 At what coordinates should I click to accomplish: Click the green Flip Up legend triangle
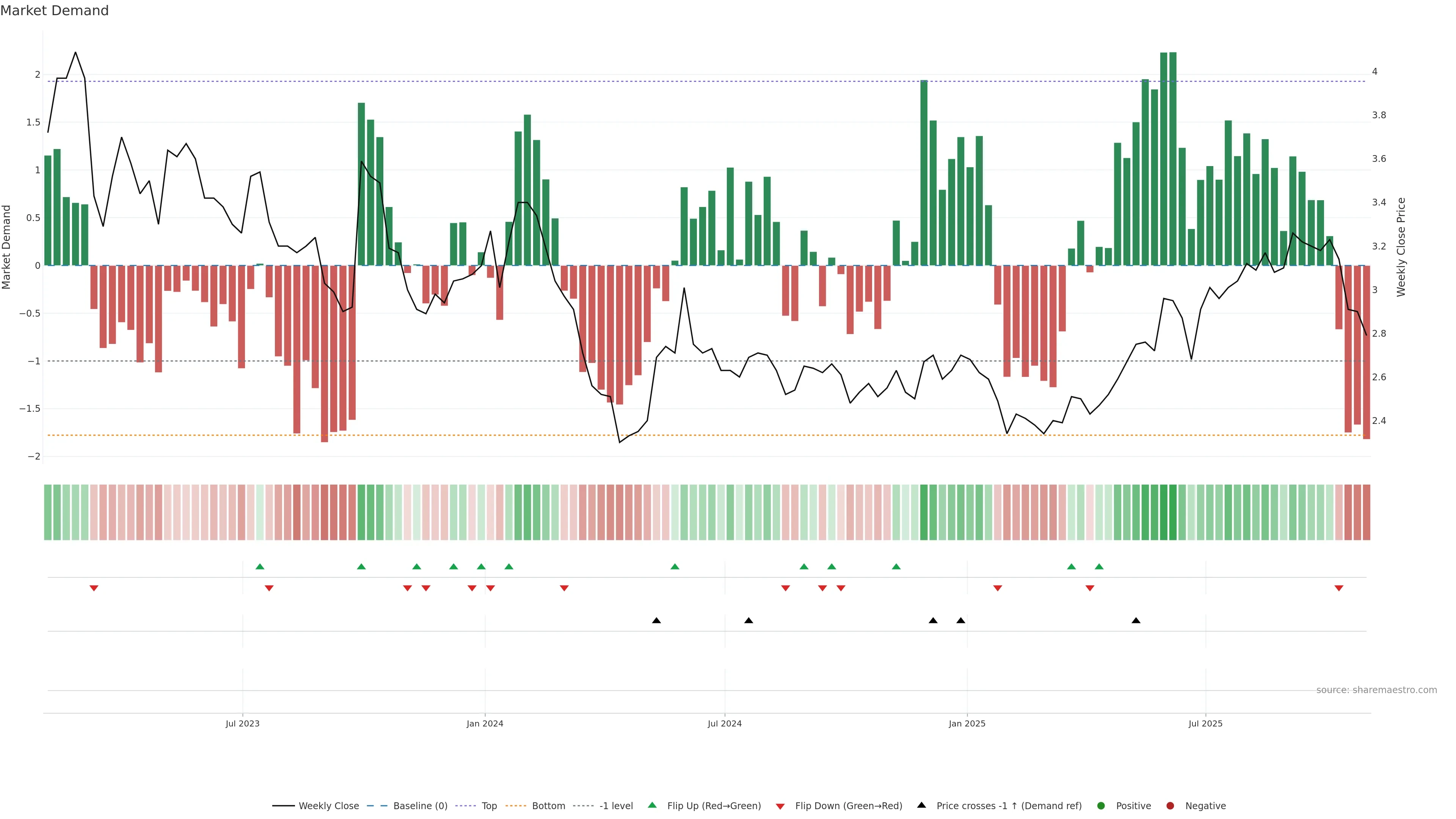652,805
